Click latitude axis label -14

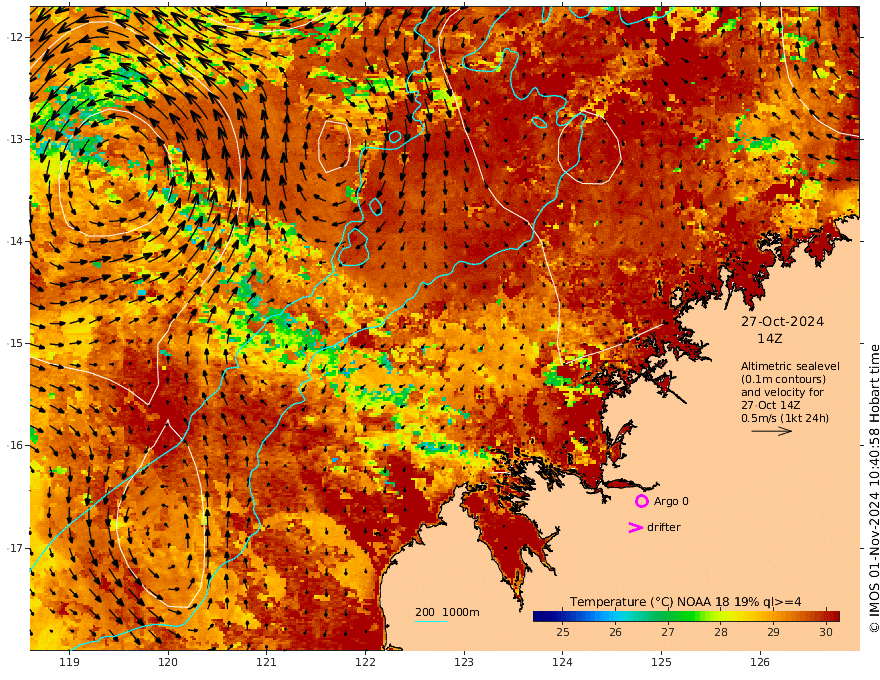coord(16,241)
